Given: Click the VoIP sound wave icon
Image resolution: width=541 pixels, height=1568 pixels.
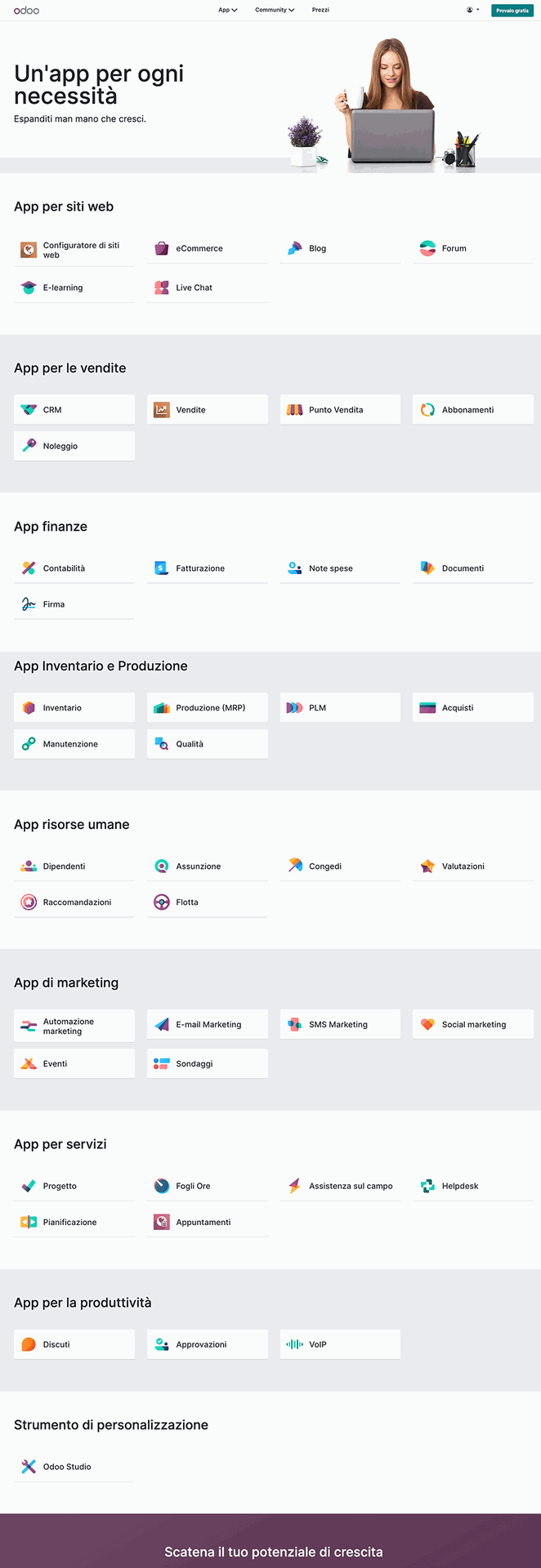Looking at the screenshot, I should (x=294, y=1344).
